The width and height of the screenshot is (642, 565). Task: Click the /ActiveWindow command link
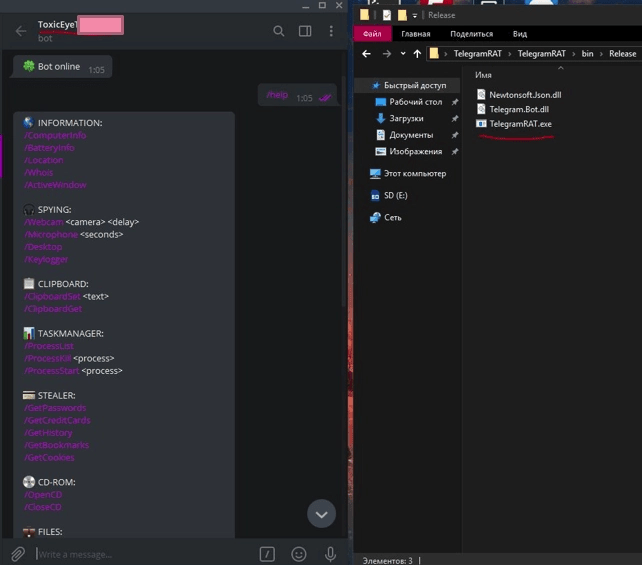[55, 185]
